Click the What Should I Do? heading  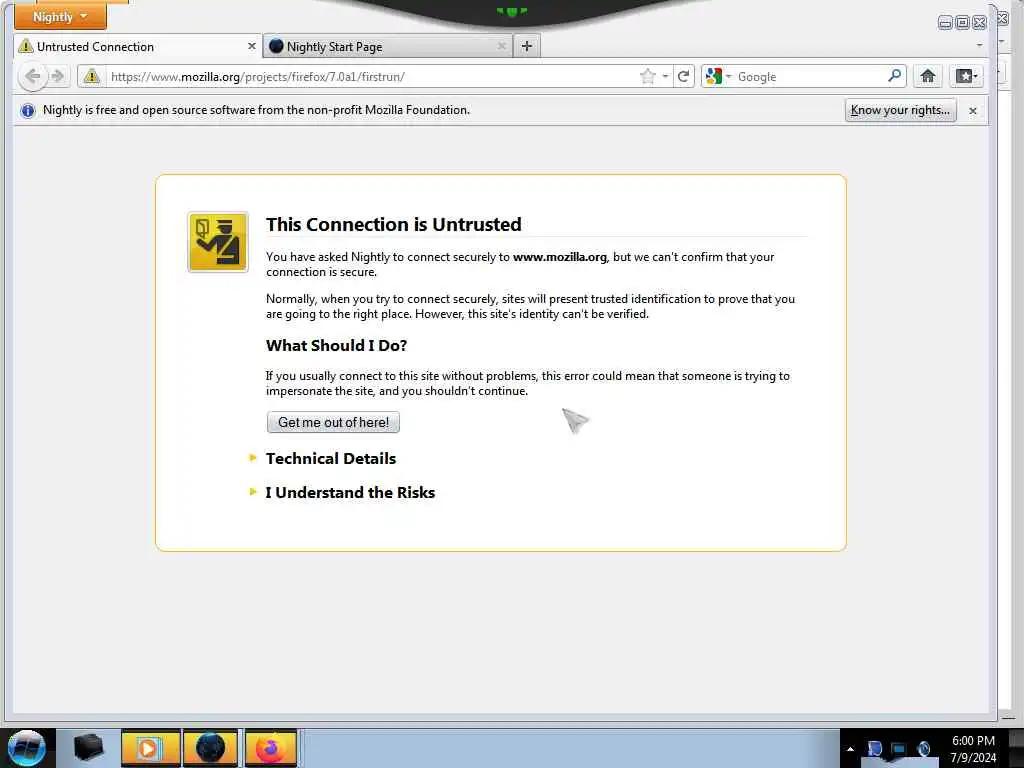(x=336, y=345)
